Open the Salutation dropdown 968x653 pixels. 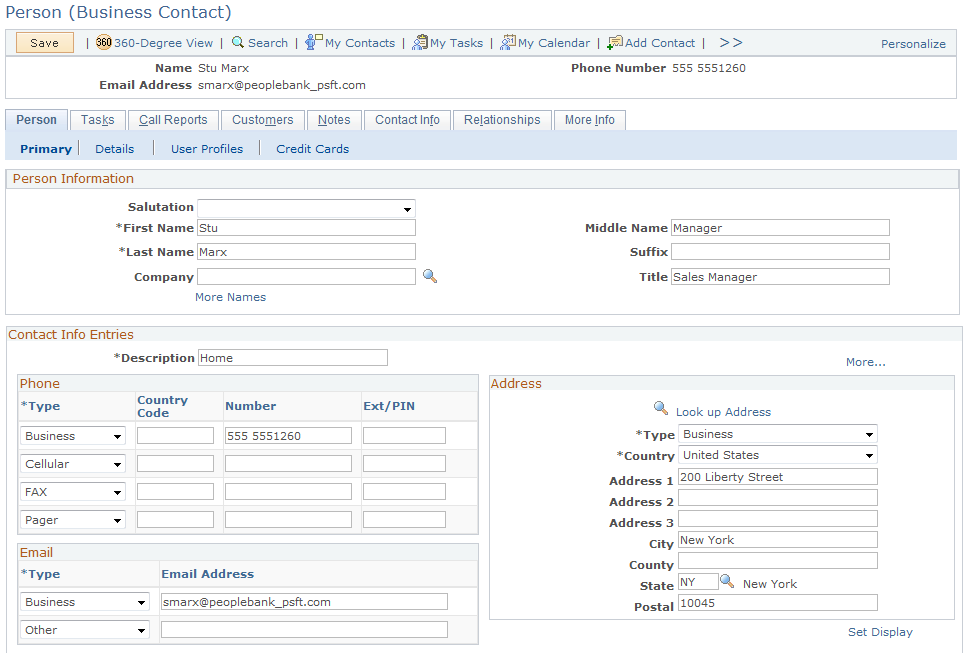coord(306,209)
